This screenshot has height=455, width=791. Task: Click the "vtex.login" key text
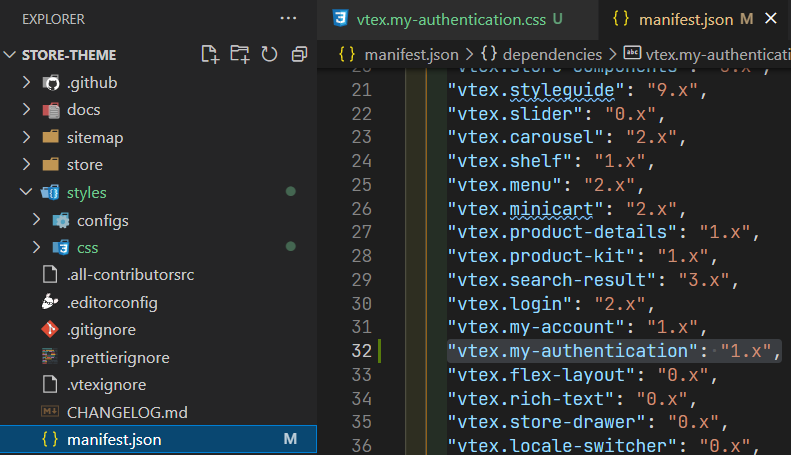click(x=510, y=304)
